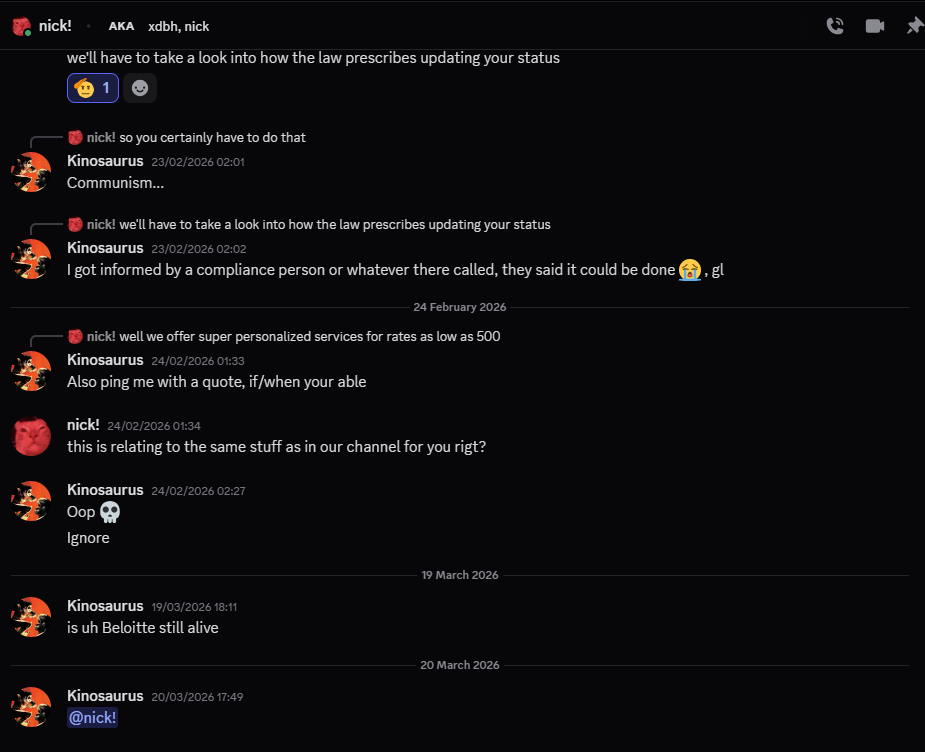Click nick!'s red avatar in the header
The height and width of the screenshot is (752, 925).
(22, 26)
